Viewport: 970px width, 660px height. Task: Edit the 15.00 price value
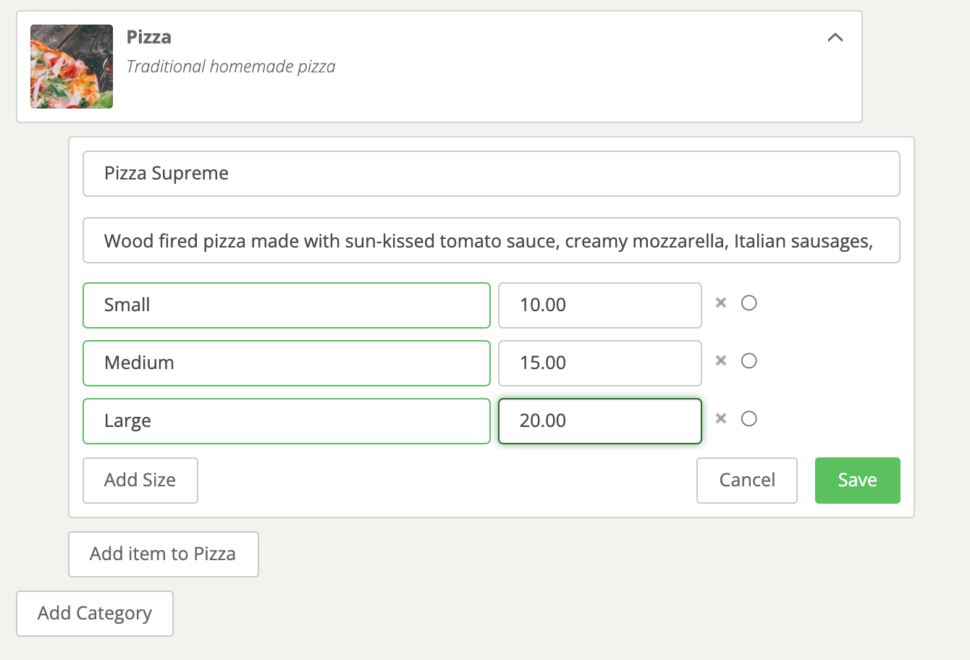(x=599, y=363)
